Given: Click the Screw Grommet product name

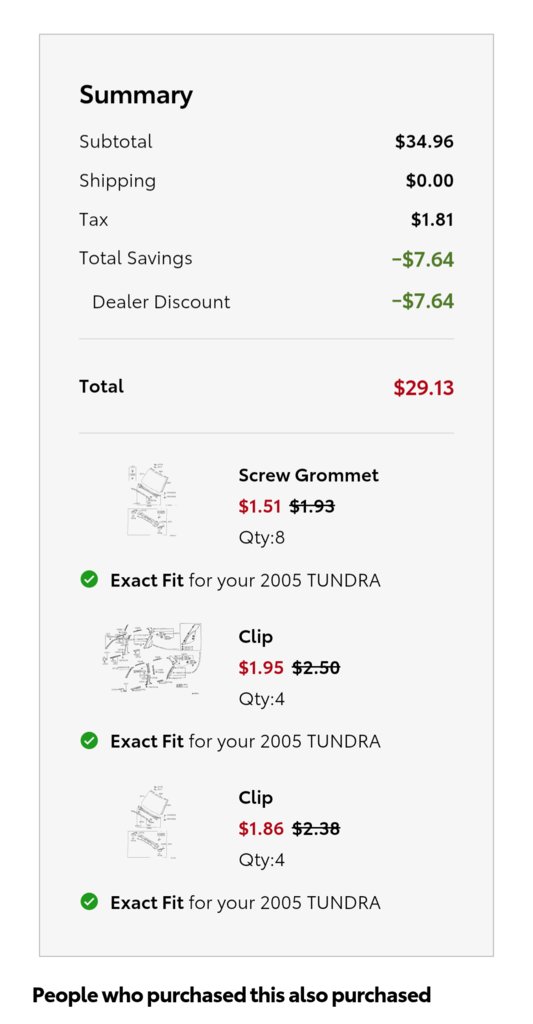Looking at the screenshot, I should (x=308, y=475).
